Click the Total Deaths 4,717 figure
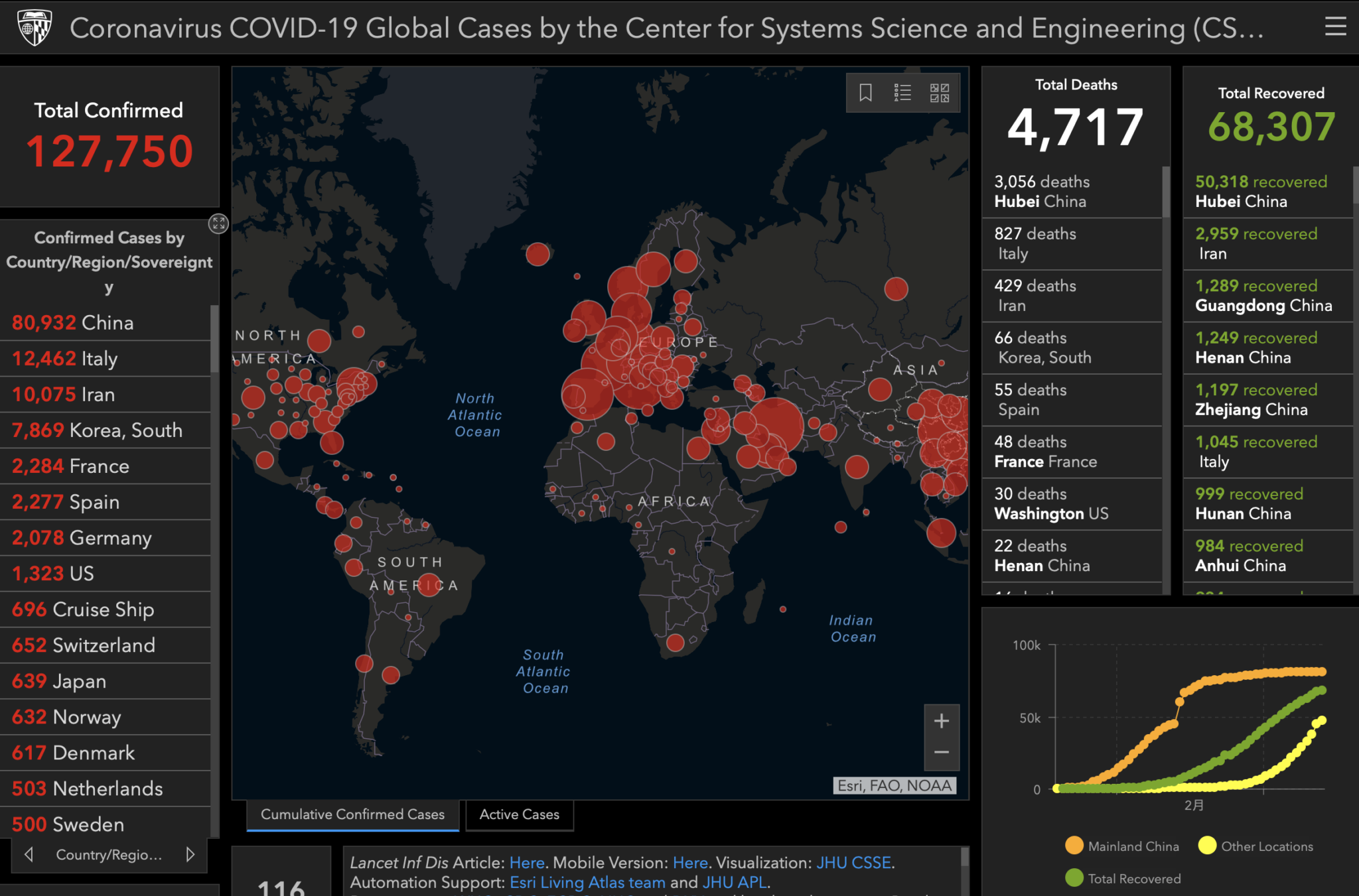 1076,127
